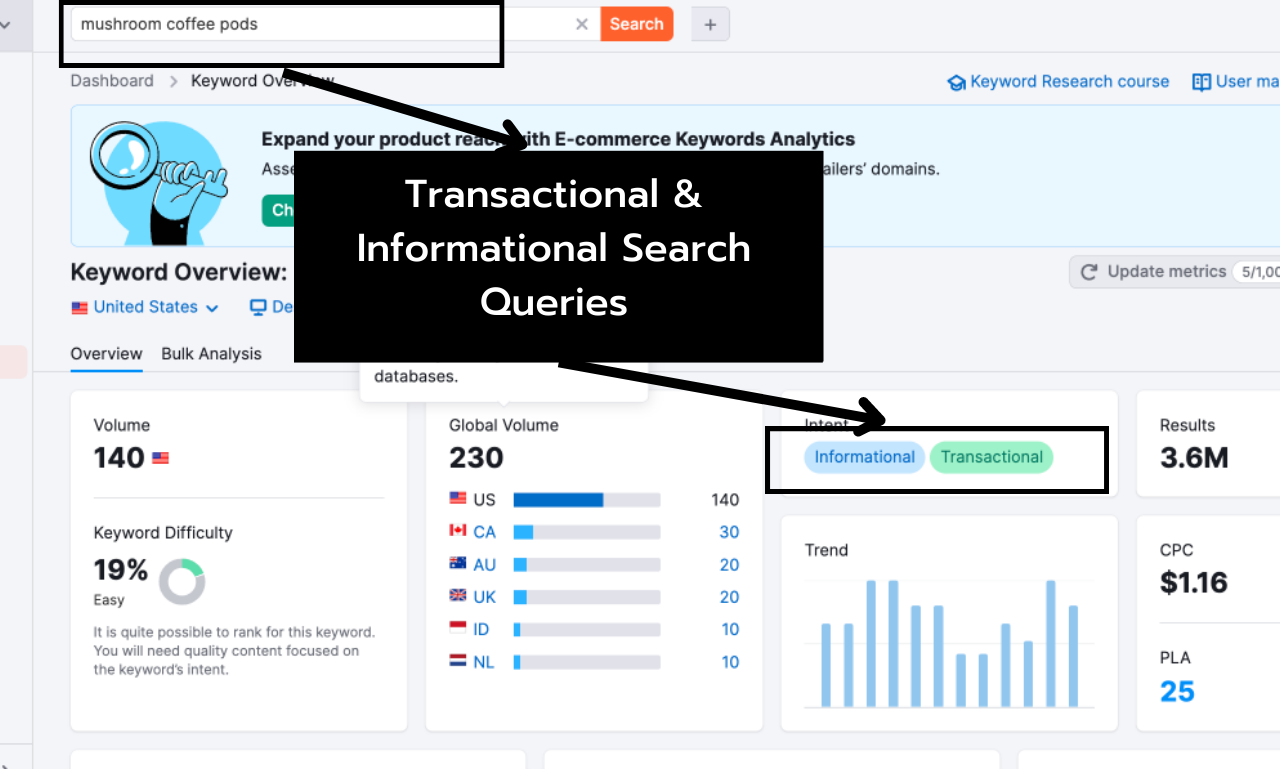1280x769 pixels.
Task: Click the US flag beside Volume 140
Action: (x=160, y=457)
